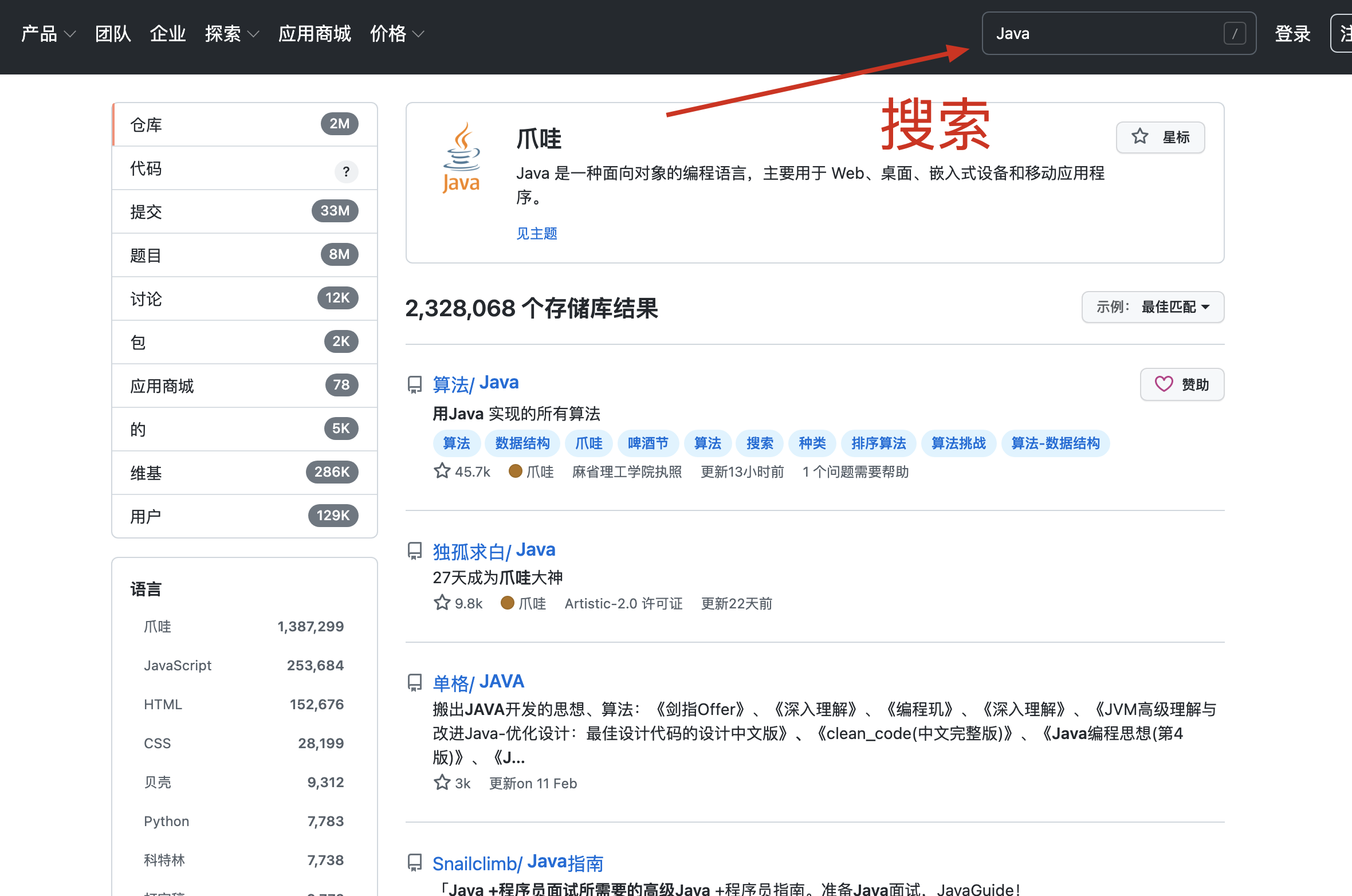Click star count icon showing 45.7k
Image resolution: width=1352 pixels, height=896 pixels.
pos(442,471)
